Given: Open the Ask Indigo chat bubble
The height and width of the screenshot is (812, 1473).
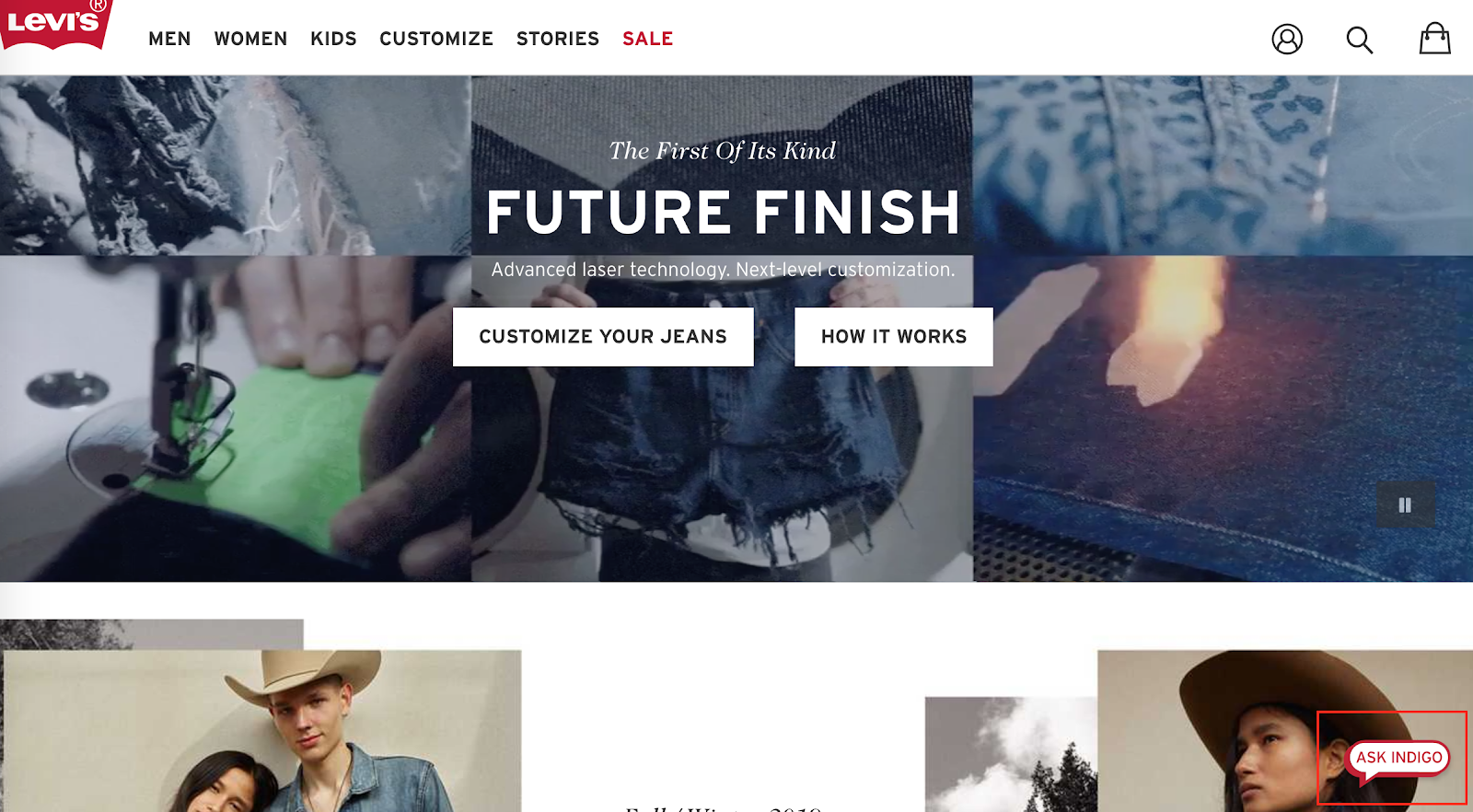Looking at the screenshot, I should coord(1398,759).
